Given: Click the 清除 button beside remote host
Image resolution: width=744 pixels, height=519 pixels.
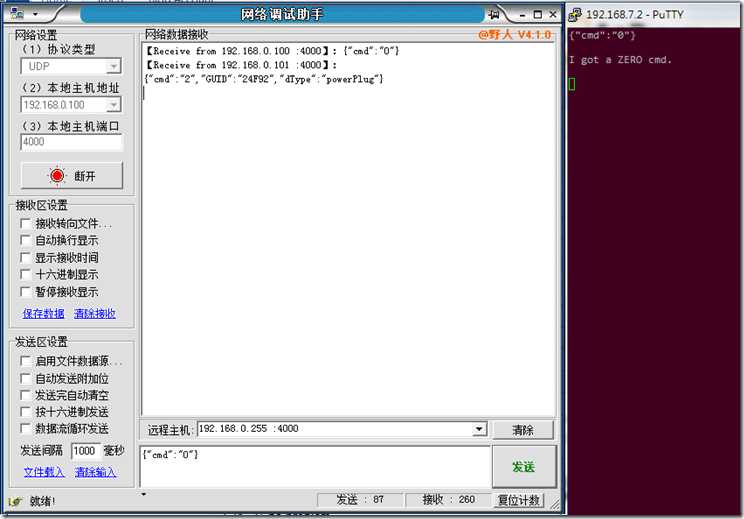Looking at the screenshot, I should 523,430.
